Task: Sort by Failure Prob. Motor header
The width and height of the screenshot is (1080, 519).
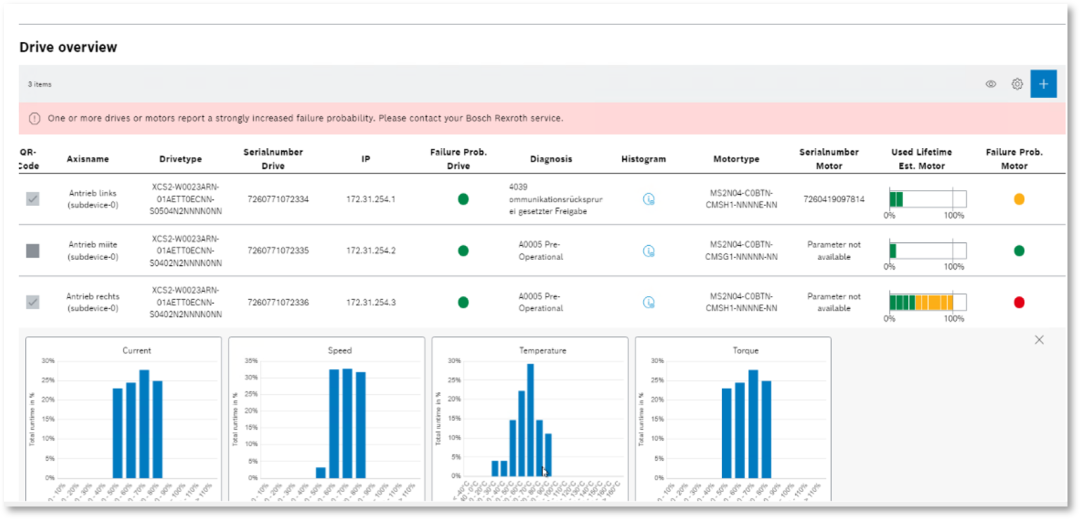Action: pyautogui.click(x=1014, y=159)
